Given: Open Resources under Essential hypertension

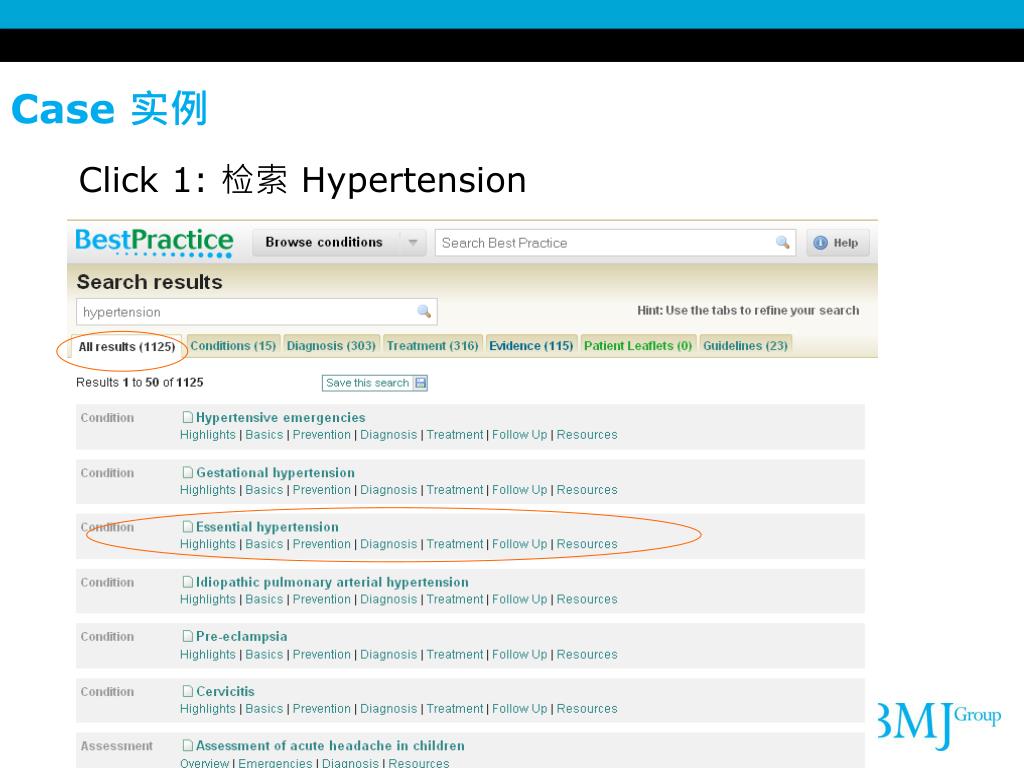Looking at the screenshot, I should [587, 543].
